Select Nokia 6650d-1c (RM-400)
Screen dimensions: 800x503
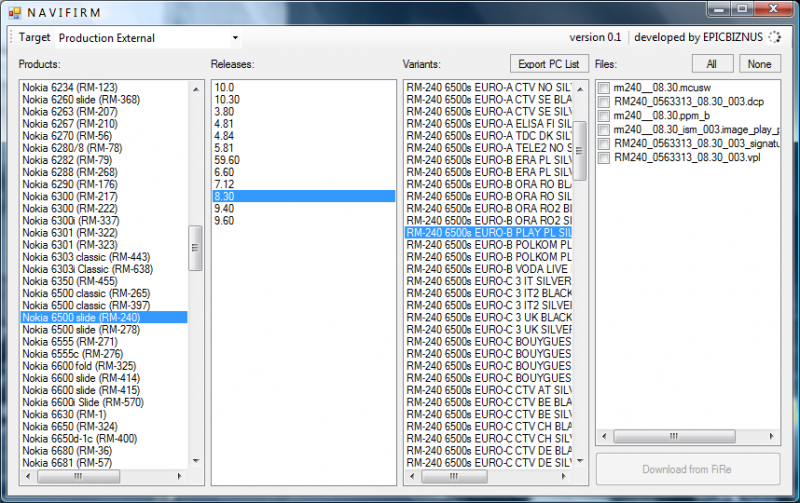(x=104, y=439)
